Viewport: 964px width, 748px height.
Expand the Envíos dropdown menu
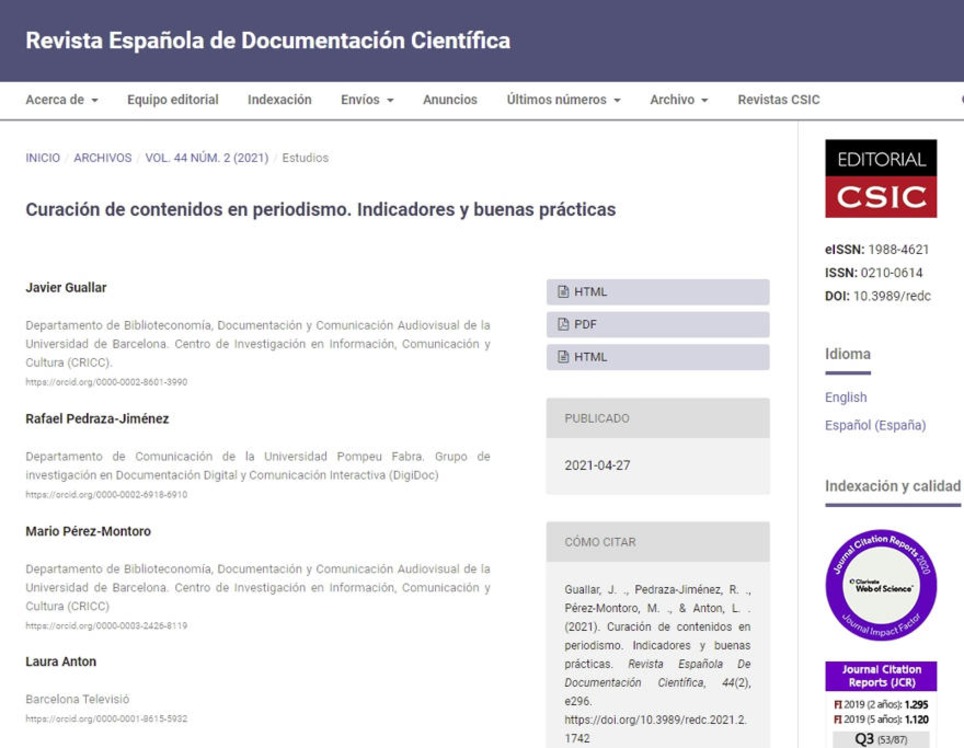pyautogui.click(x=367, y=100)
